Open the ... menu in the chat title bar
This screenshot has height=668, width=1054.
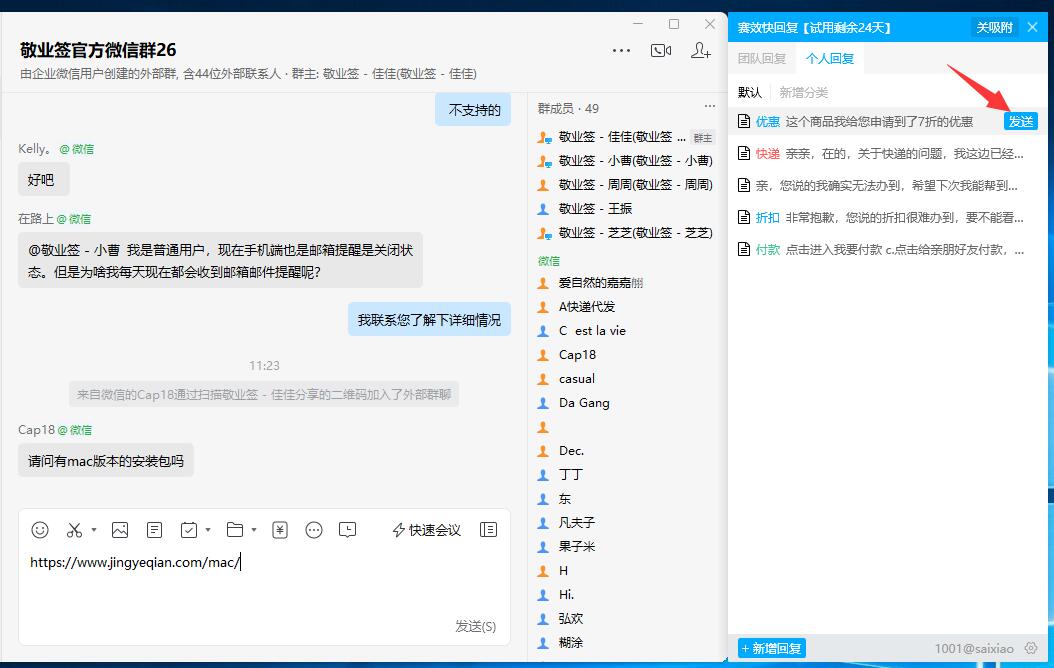[x=621, y=50]
